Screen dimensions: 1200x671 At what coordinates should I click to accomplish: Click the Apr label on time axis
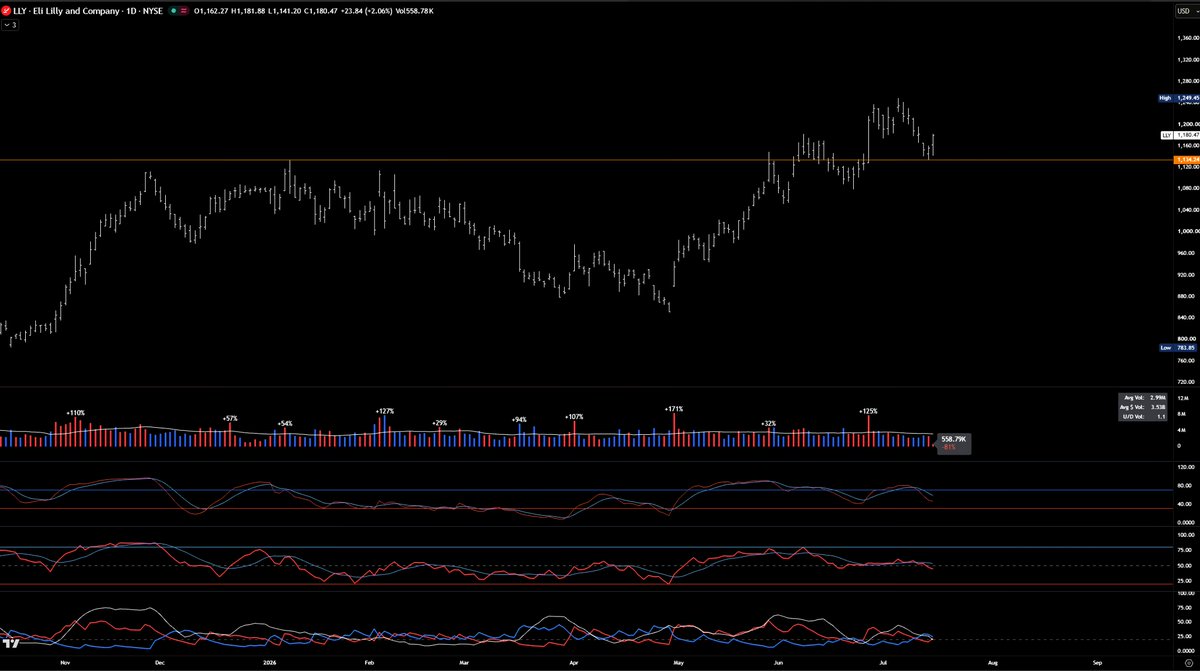(574, 662)
